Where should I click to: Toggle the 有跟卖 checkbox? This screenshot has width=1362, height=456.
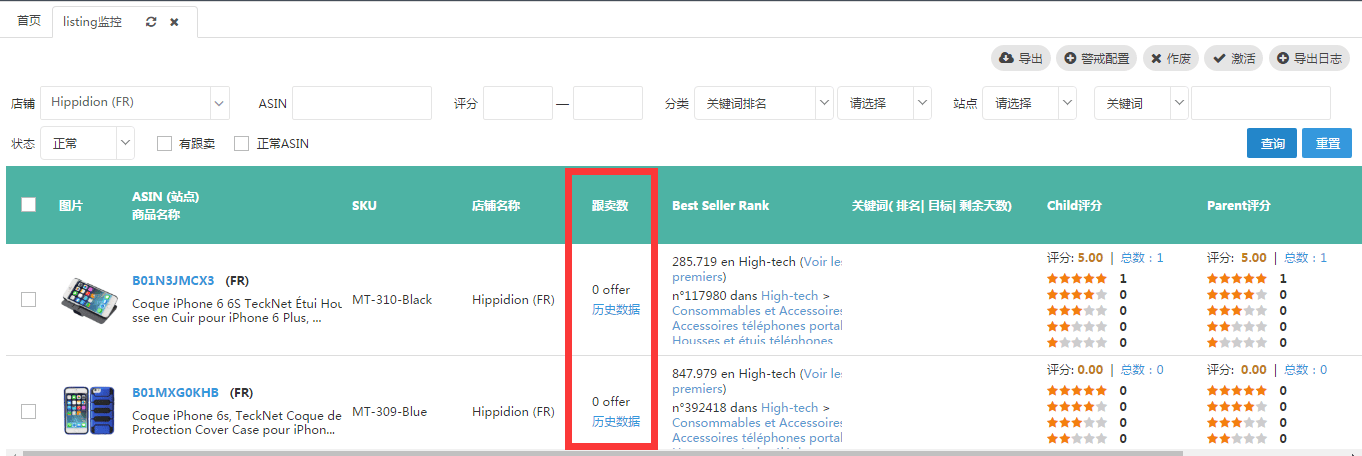click(165, 144)
